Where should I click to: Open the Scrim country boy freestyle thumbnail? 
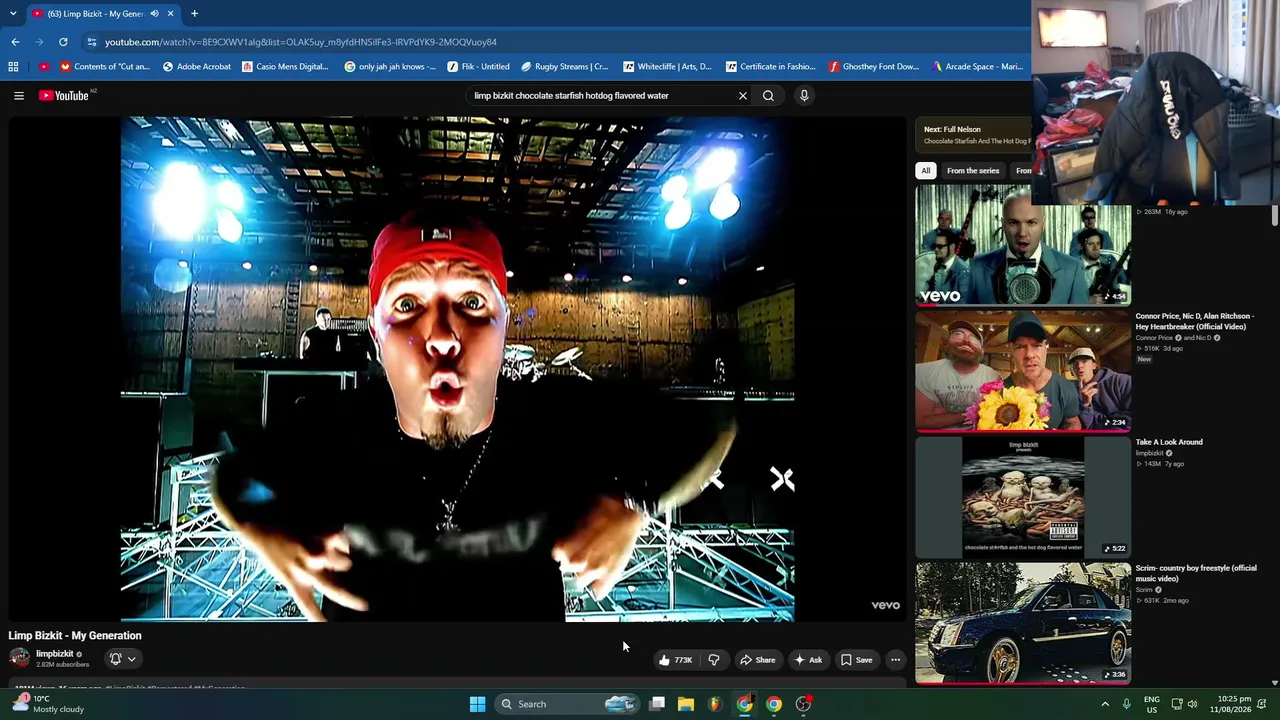point(1023,622)
